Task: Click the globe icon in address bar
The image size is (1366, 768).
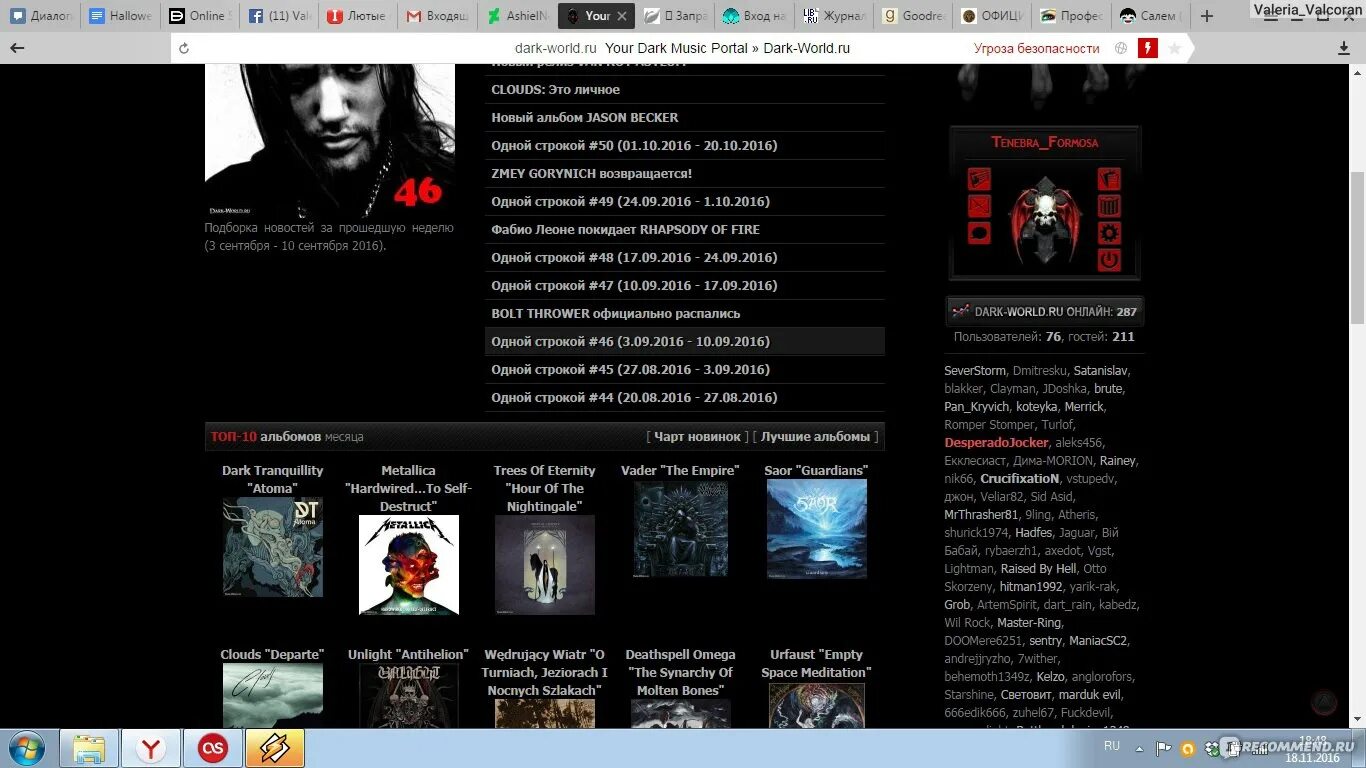Action: (x=1121, y=48)
